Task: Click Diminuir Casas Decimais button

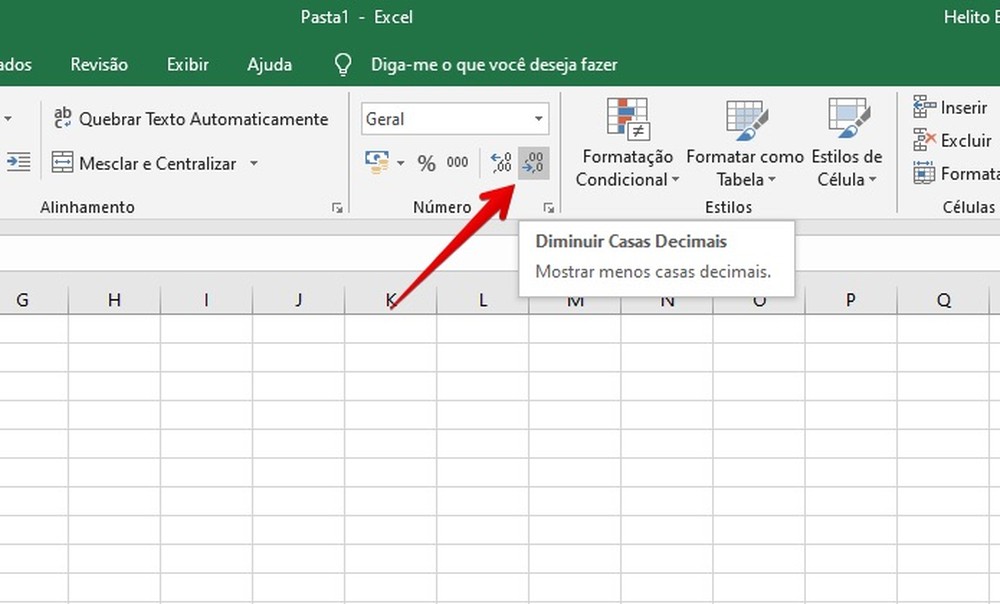Action: pyautogui.click(x=533, y=163)
